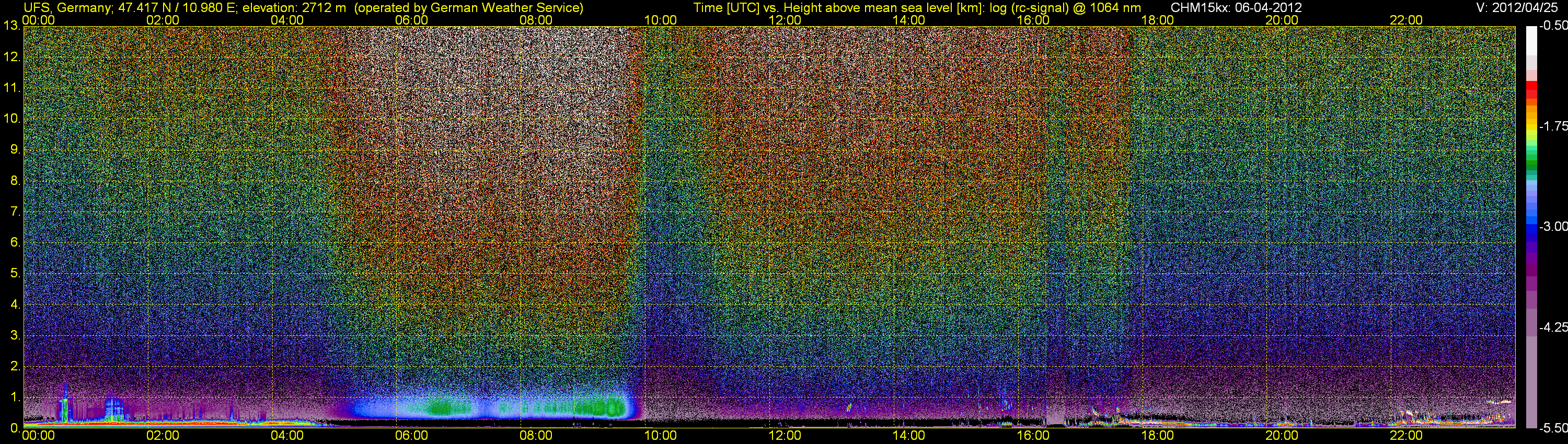Screen dimensions: 1568x444
Task: Click the "10." height axis label
Action: (x=11, y=119)
